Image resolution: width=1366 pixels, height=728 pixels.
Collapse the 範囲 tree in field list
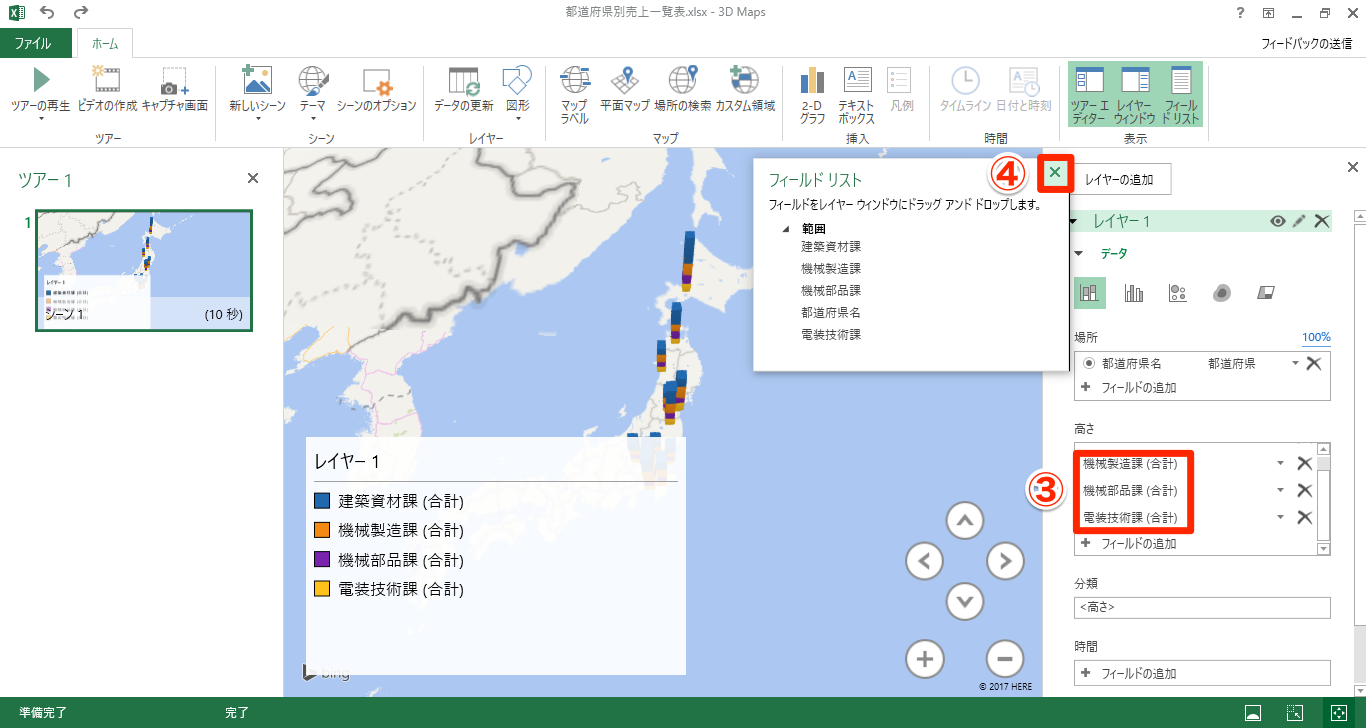pos(786,229)
